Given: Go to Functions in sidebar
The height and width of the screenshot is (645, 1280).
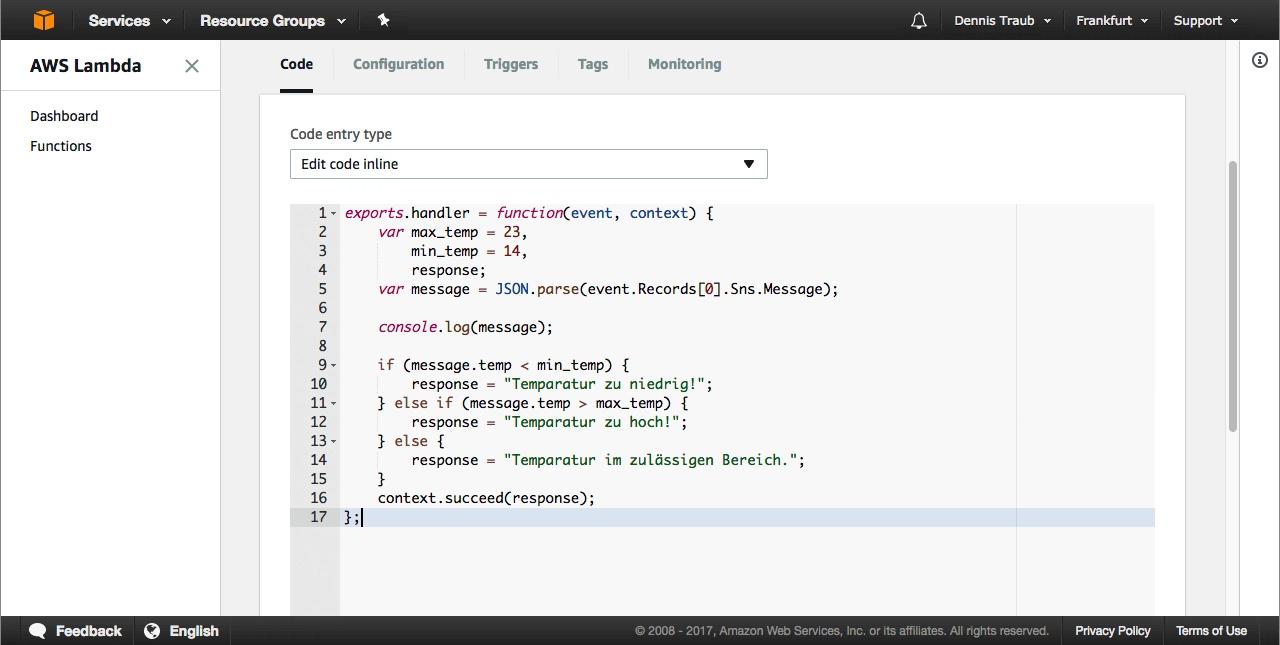Looking at the screenshot, I should pos(61,146).
